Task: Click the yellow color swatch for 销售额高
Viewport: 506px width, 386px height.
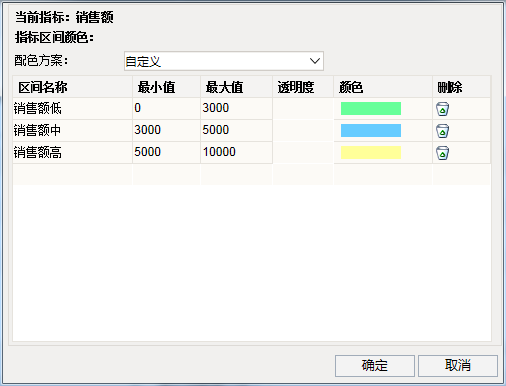Action: click(371, 153)
